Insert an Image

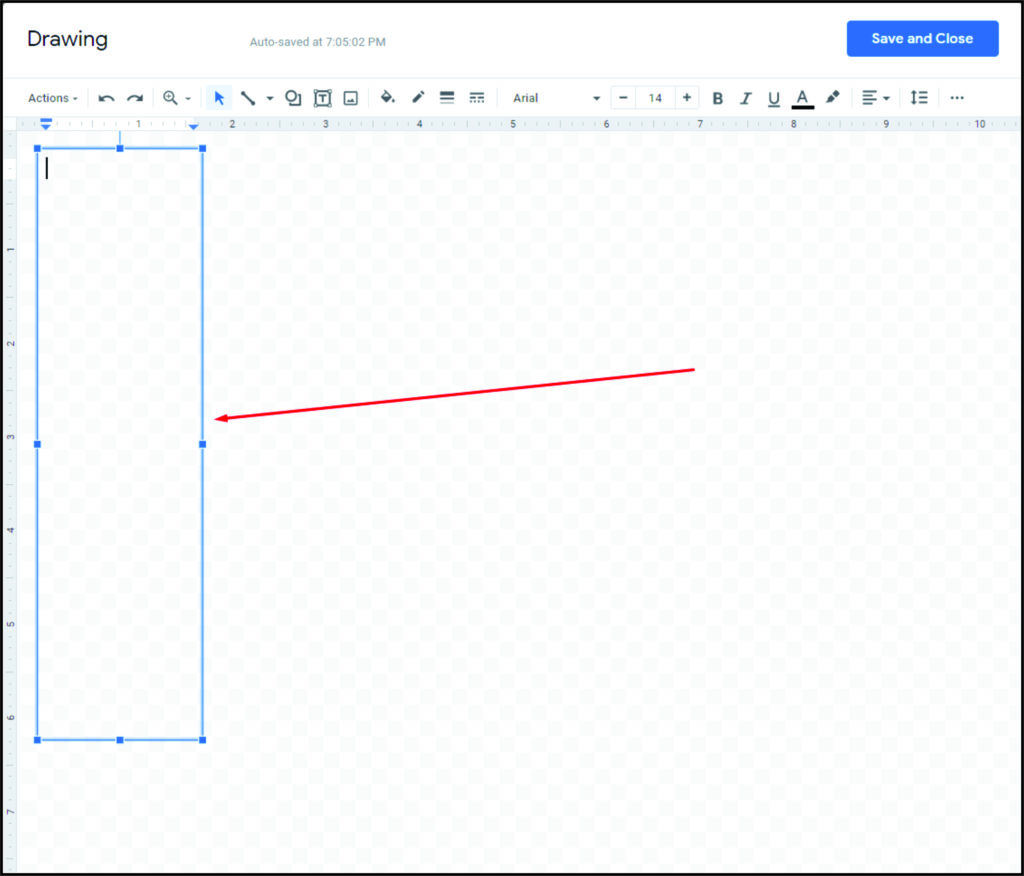pyautogui.click(x=352, y=97)
